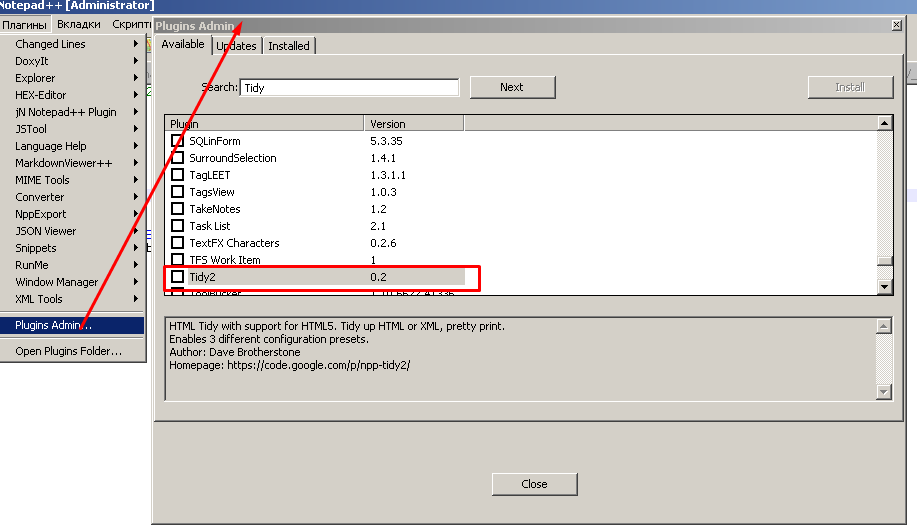Viewport: 917px width, 527px height.
Task: Tick the TextFX Characters checkbox
Action: (x=177, y=243)
